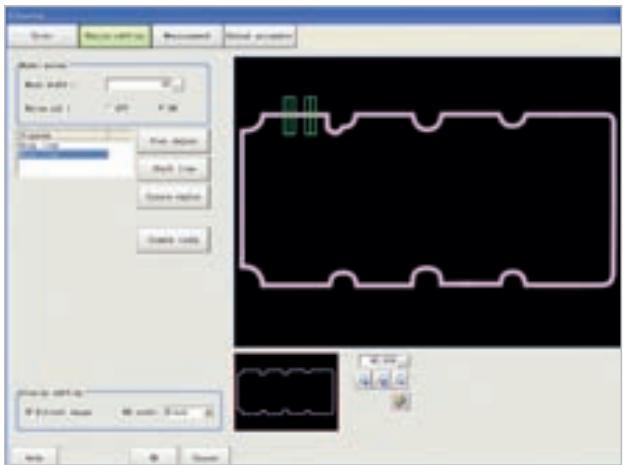Click the middle zoom icon under the image
The image size is (623, 465).
click(385, 379)
